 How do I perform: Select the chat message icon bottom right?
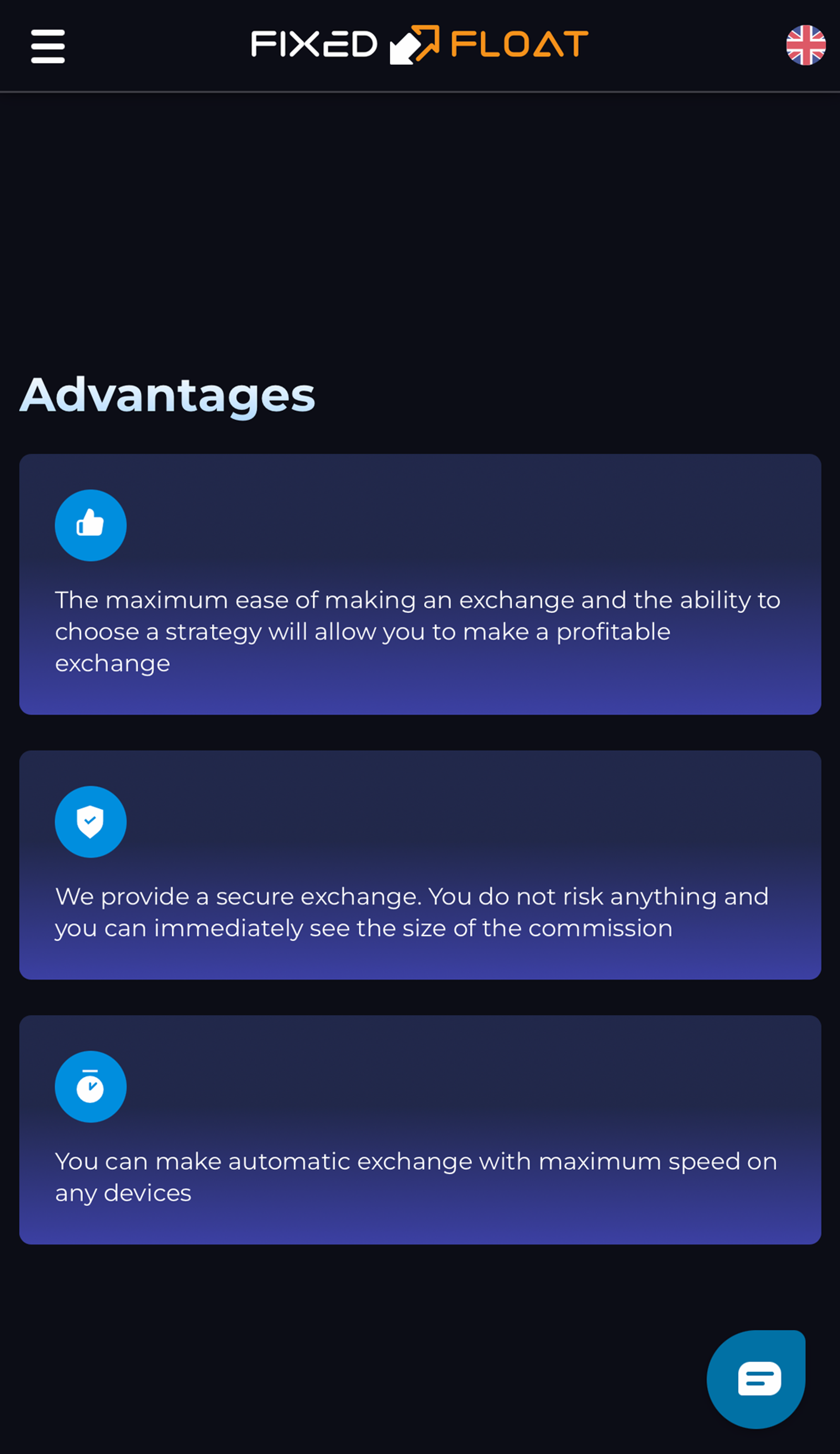(756, 1378)
